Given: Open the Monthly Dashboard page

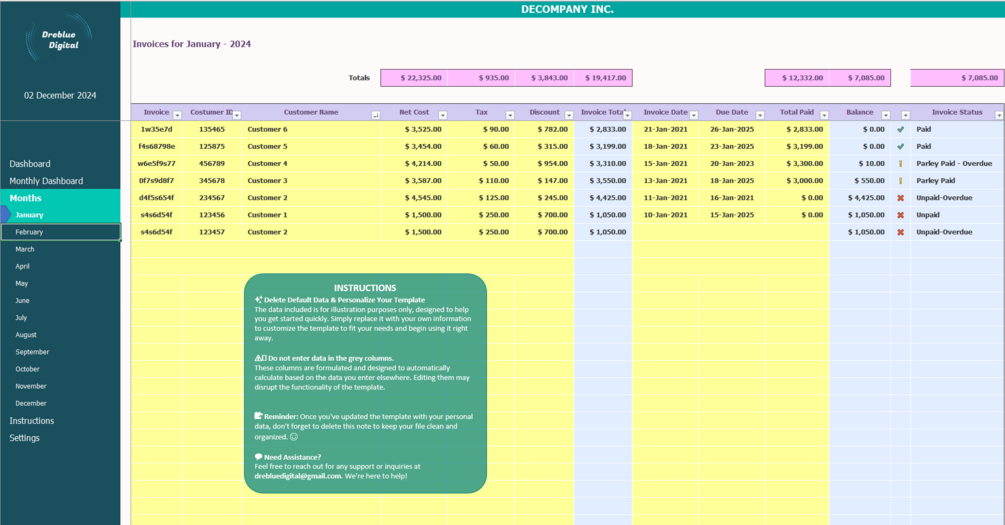Looking at the screenshot, I should (46, 181).
